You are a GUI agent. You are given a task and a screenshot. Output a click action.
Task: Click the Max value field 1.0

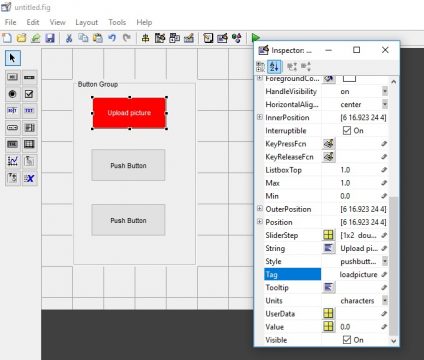pos(359,183)
